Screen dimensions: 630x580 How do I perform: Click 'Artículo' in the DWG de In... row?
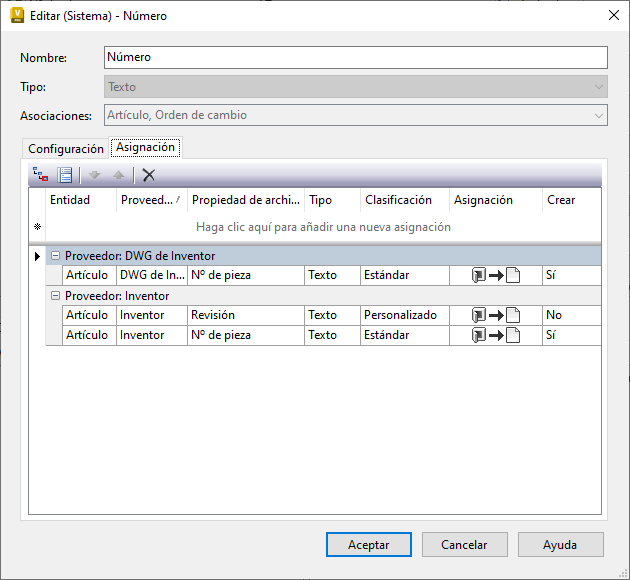coord(89,275)
